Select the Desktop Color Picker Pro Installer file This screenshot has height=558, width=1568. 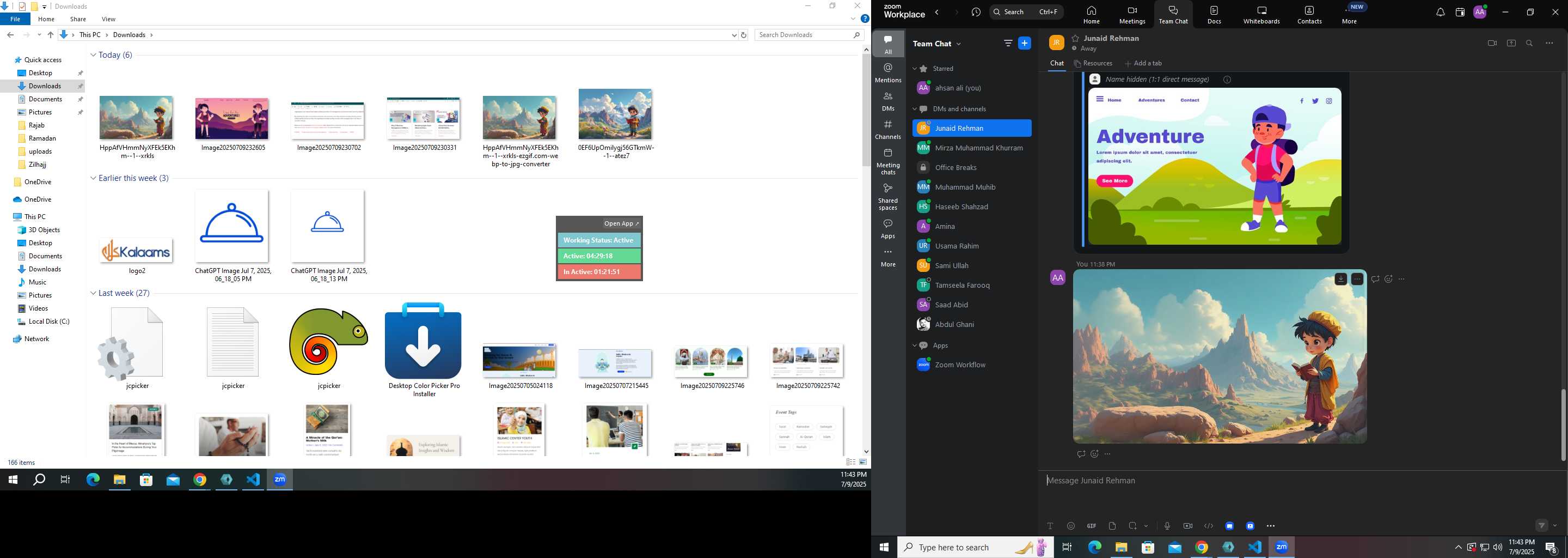(x=424, y=349)
